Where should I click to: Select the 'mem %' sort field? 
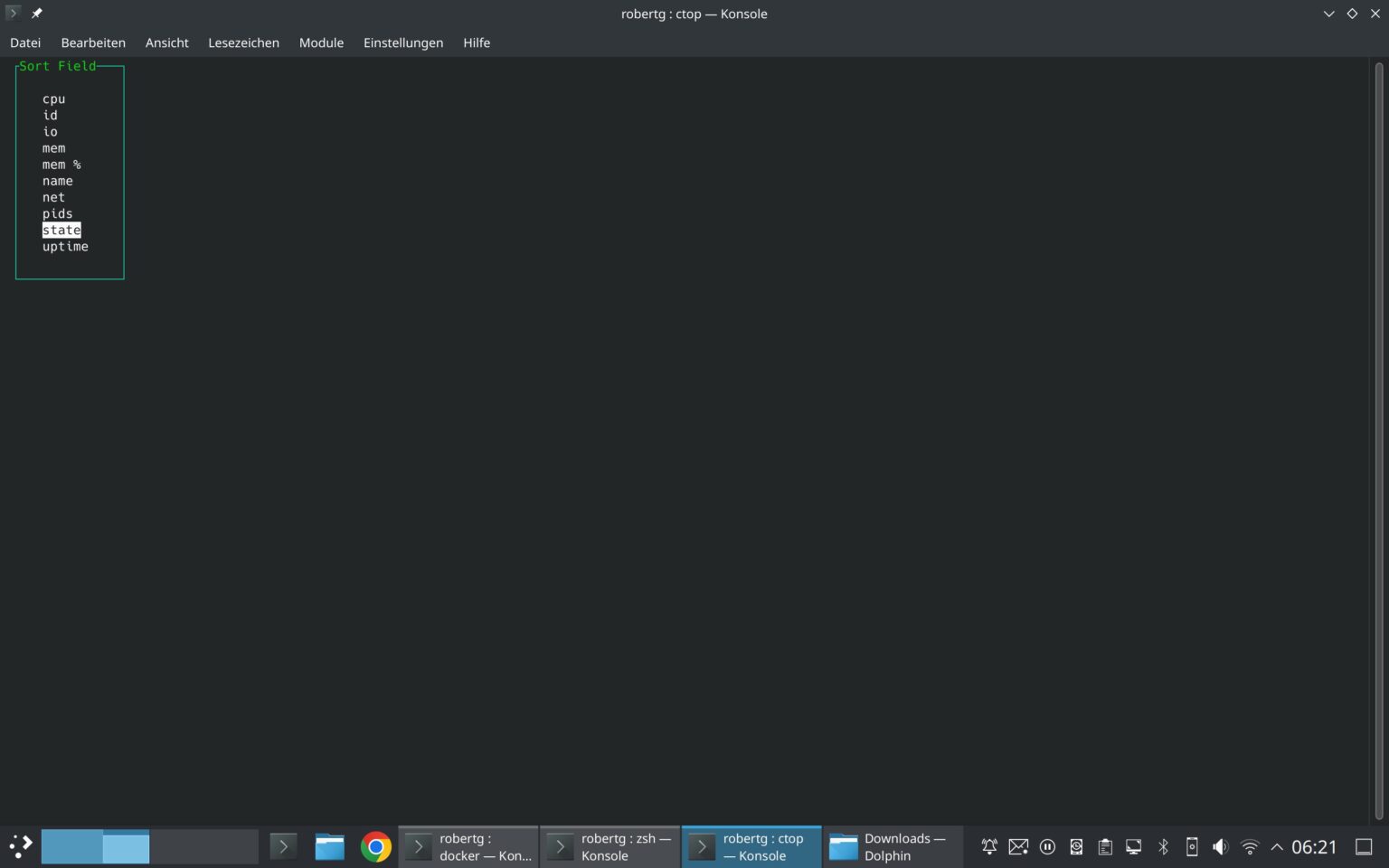61,165
